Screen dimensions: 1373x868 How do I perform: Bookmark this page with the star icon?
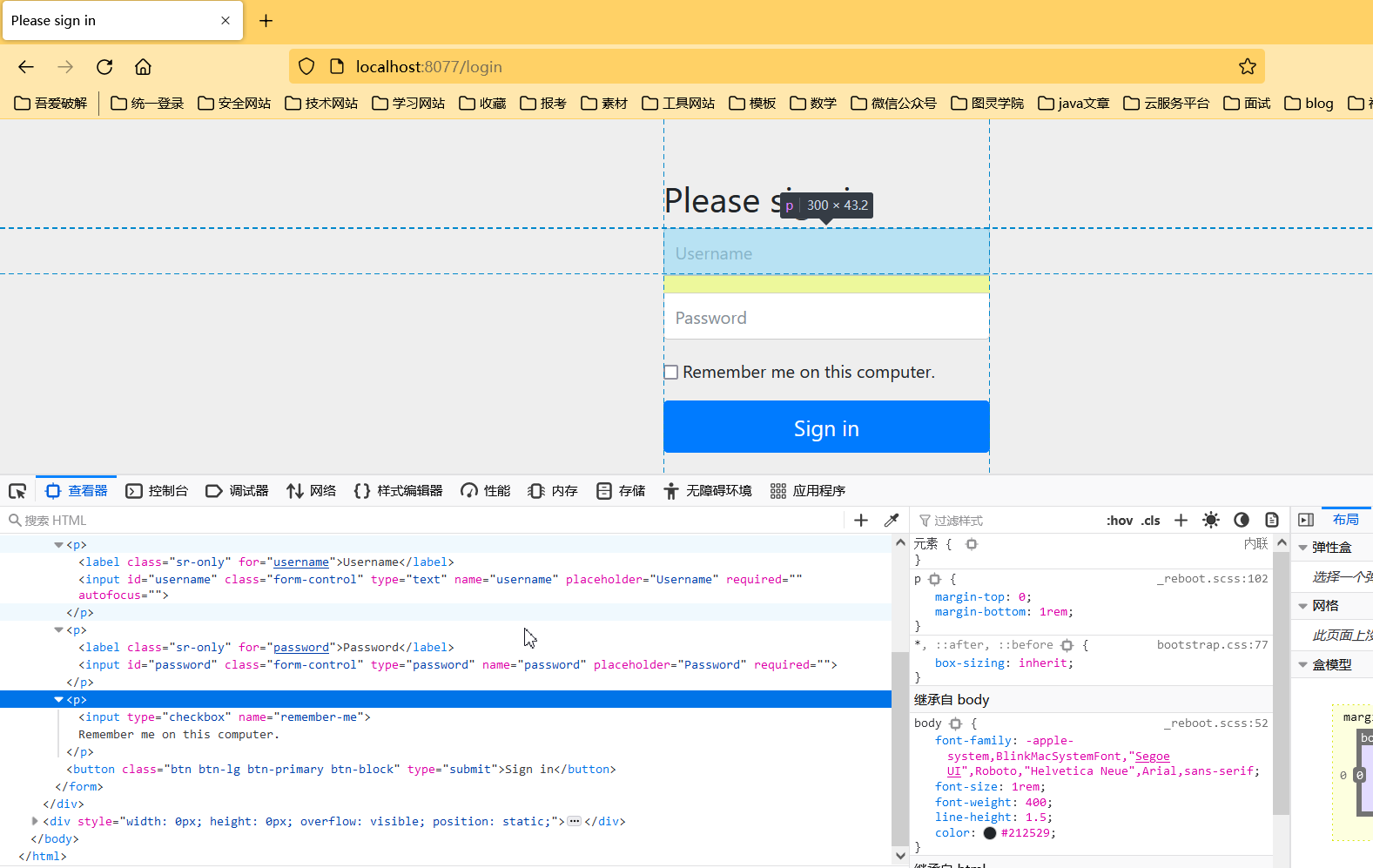pyautogui.click(x=1248, y=66)
